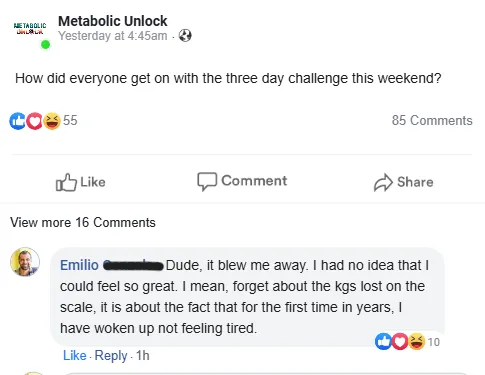485x375 pixels.
Task: Click the thumbs-up Like icon under the post
Action: pyautogui.click(x=66, y=182)
